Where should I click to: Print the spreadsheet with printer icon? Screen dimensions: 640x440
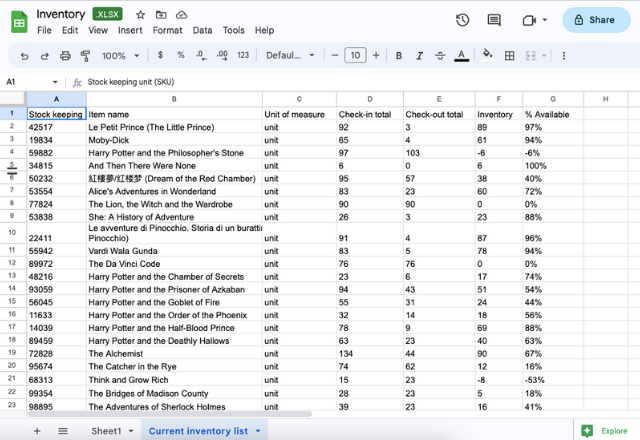(65, 56)
